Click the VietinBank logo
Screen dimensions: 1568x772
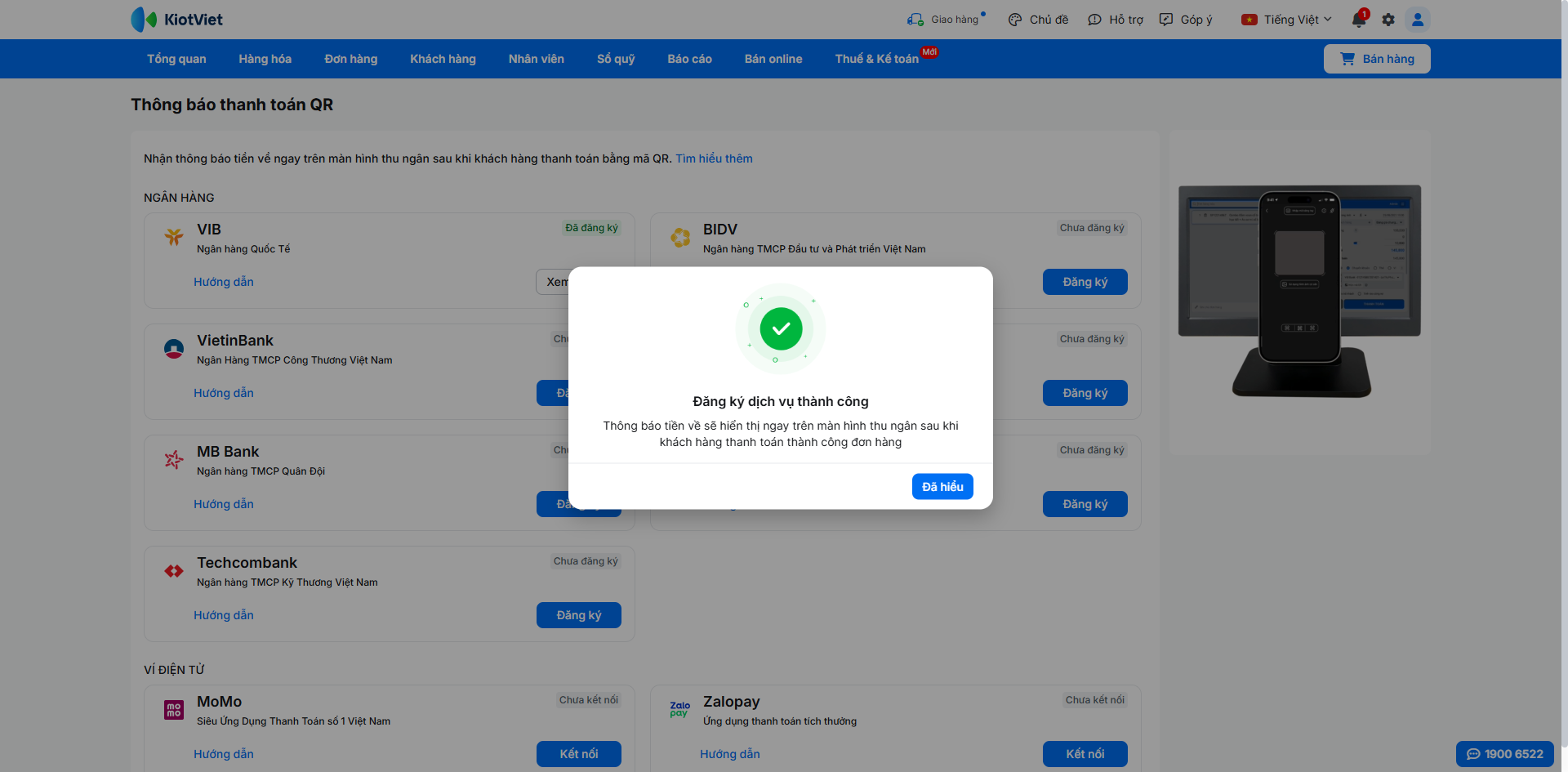(x=174, y=349)
